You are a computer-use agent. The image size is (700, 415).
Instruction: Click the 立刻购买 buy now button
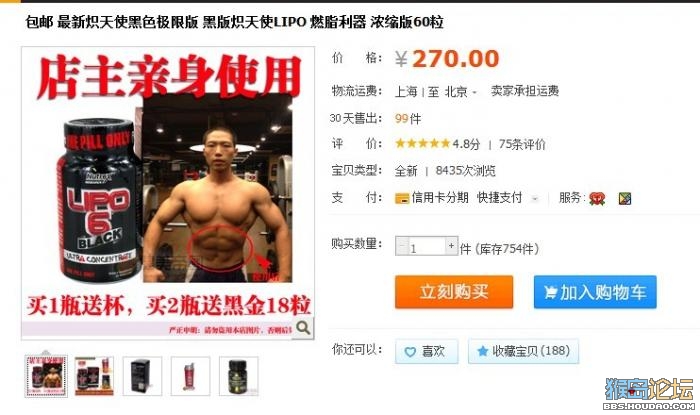pos(454,292)
